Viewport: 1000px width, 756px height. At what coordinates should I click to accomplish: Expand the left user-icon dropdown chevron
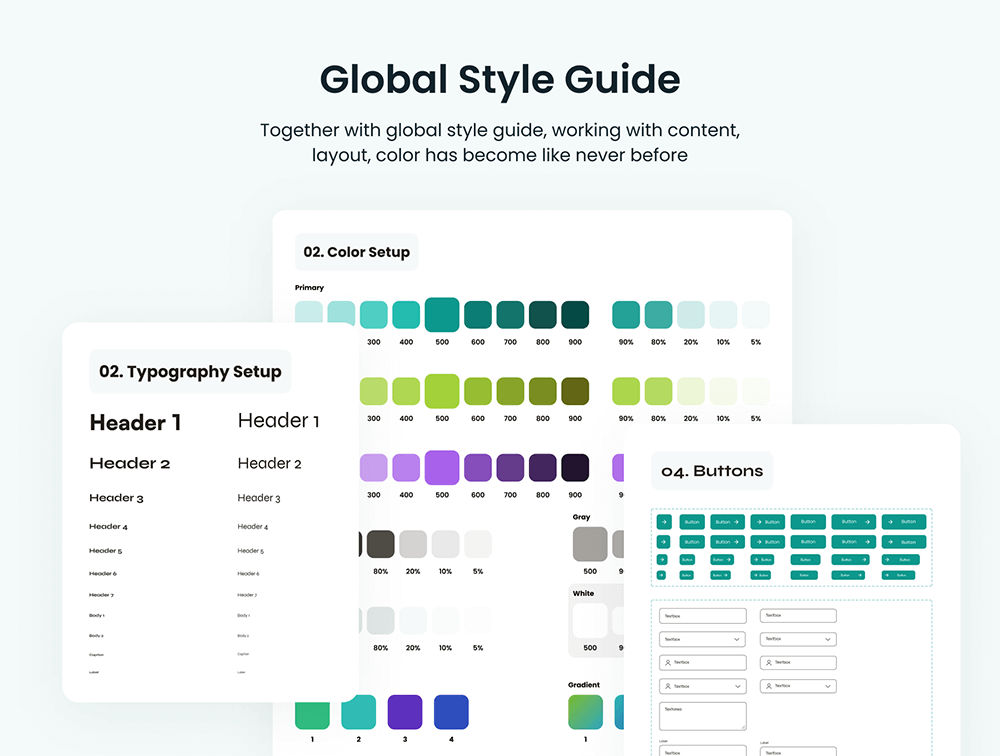pos(737,686)
